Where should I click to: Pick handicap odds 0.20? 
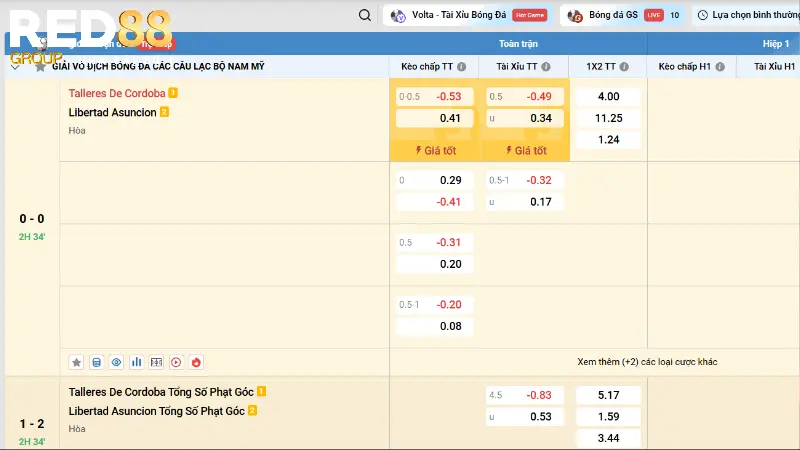click(x=434, y=264)
